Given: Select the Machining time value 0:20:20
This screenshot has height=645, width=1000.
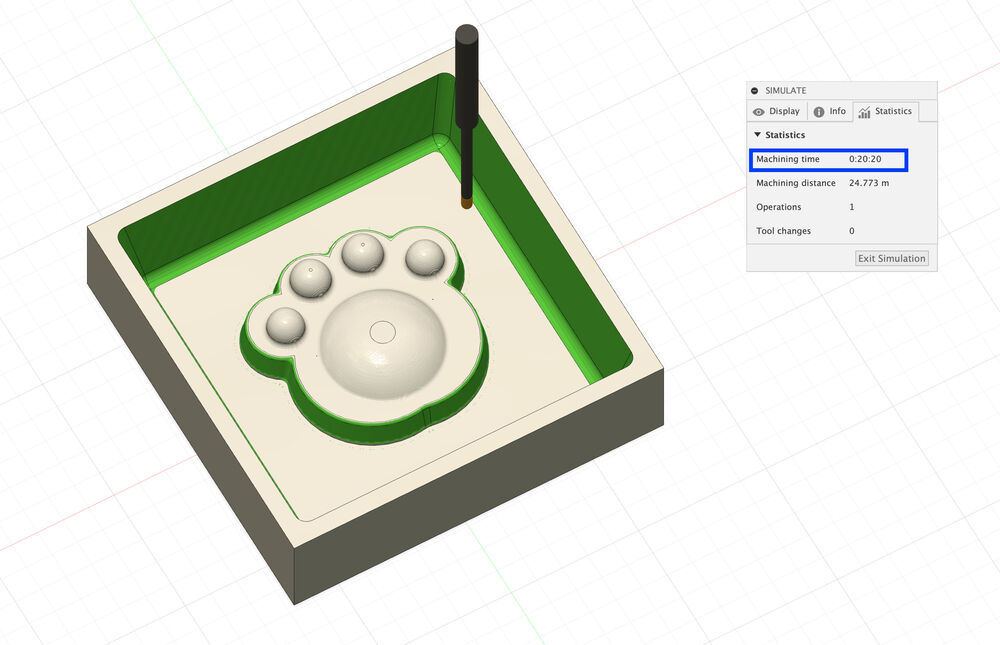Looking at the screenshot, I should (865, 159).
